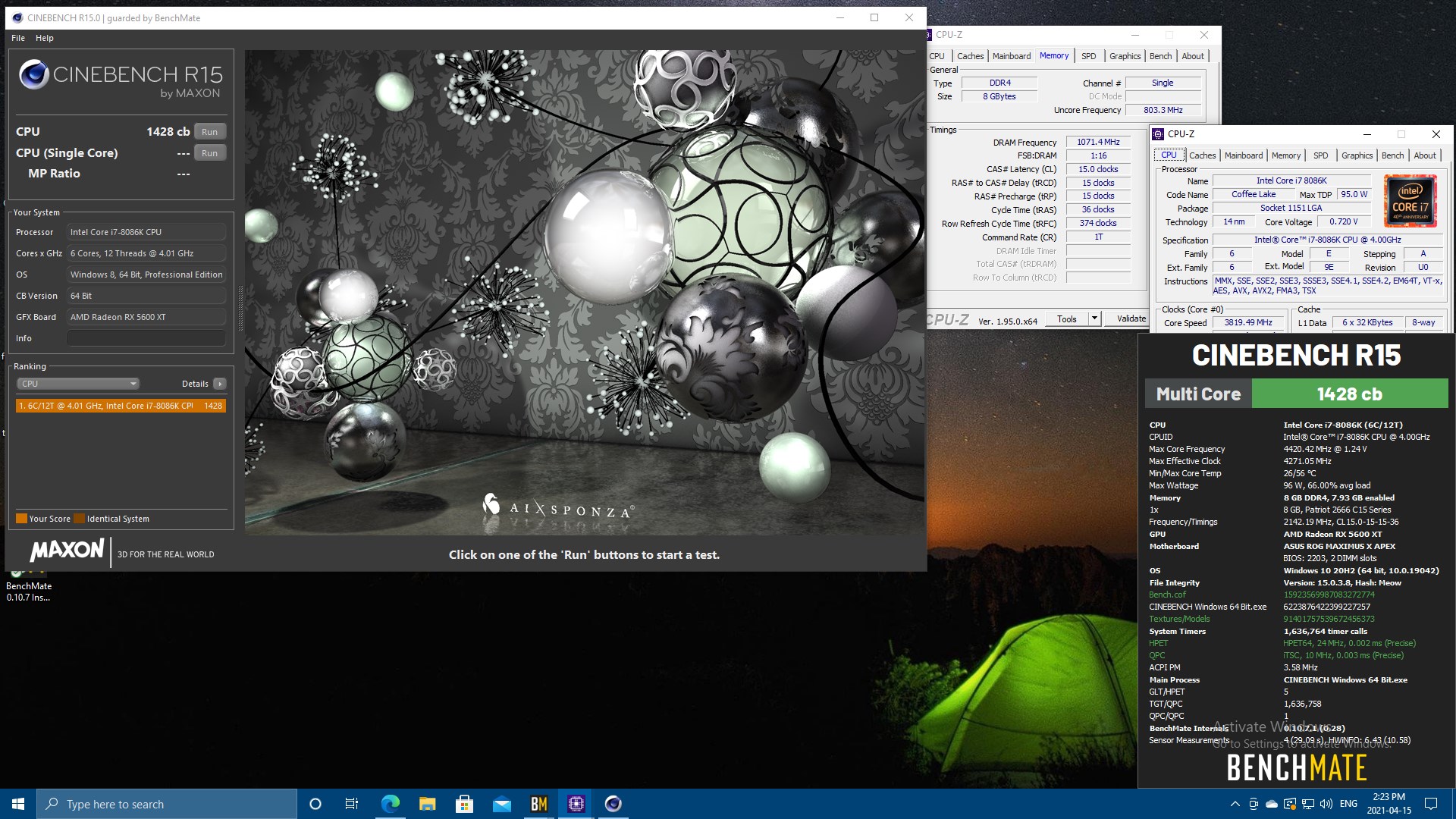Select the ranking entry scoring 1428
1456x819 pixels.
(x=121, y=406)
